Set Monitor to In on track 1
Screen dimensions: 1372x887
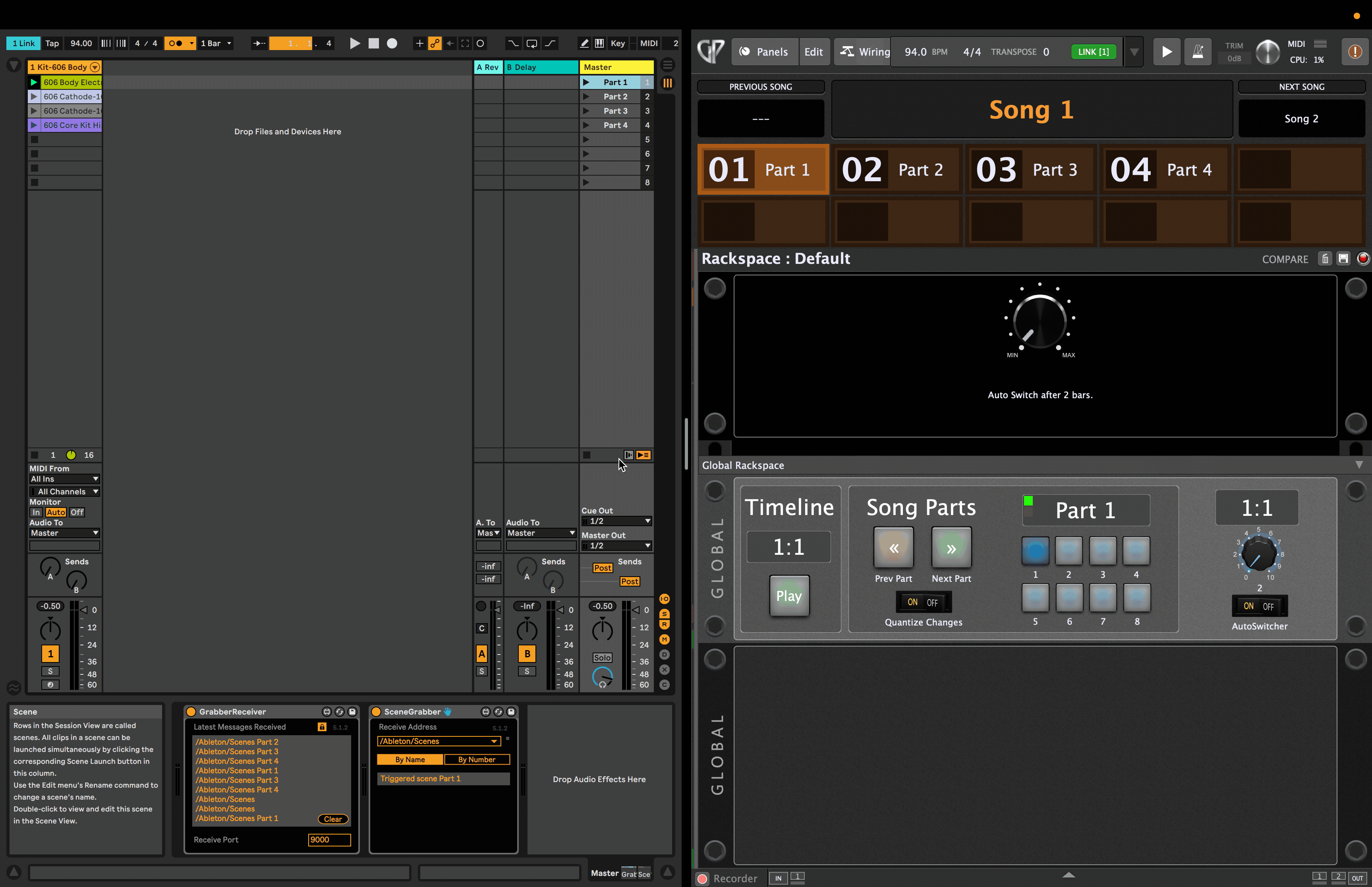[36, 512]
